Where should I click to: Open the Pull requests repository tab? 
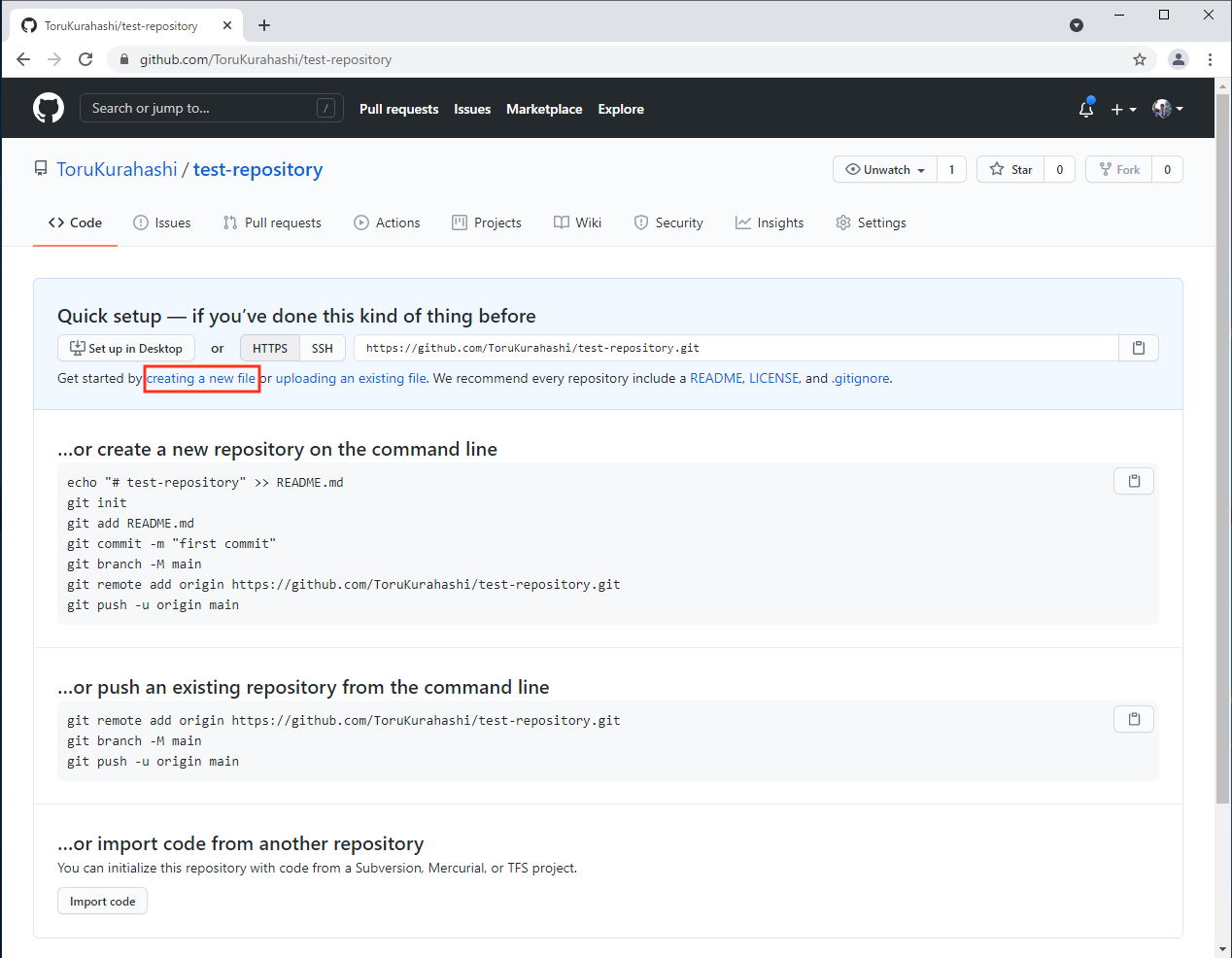(272, 222)
